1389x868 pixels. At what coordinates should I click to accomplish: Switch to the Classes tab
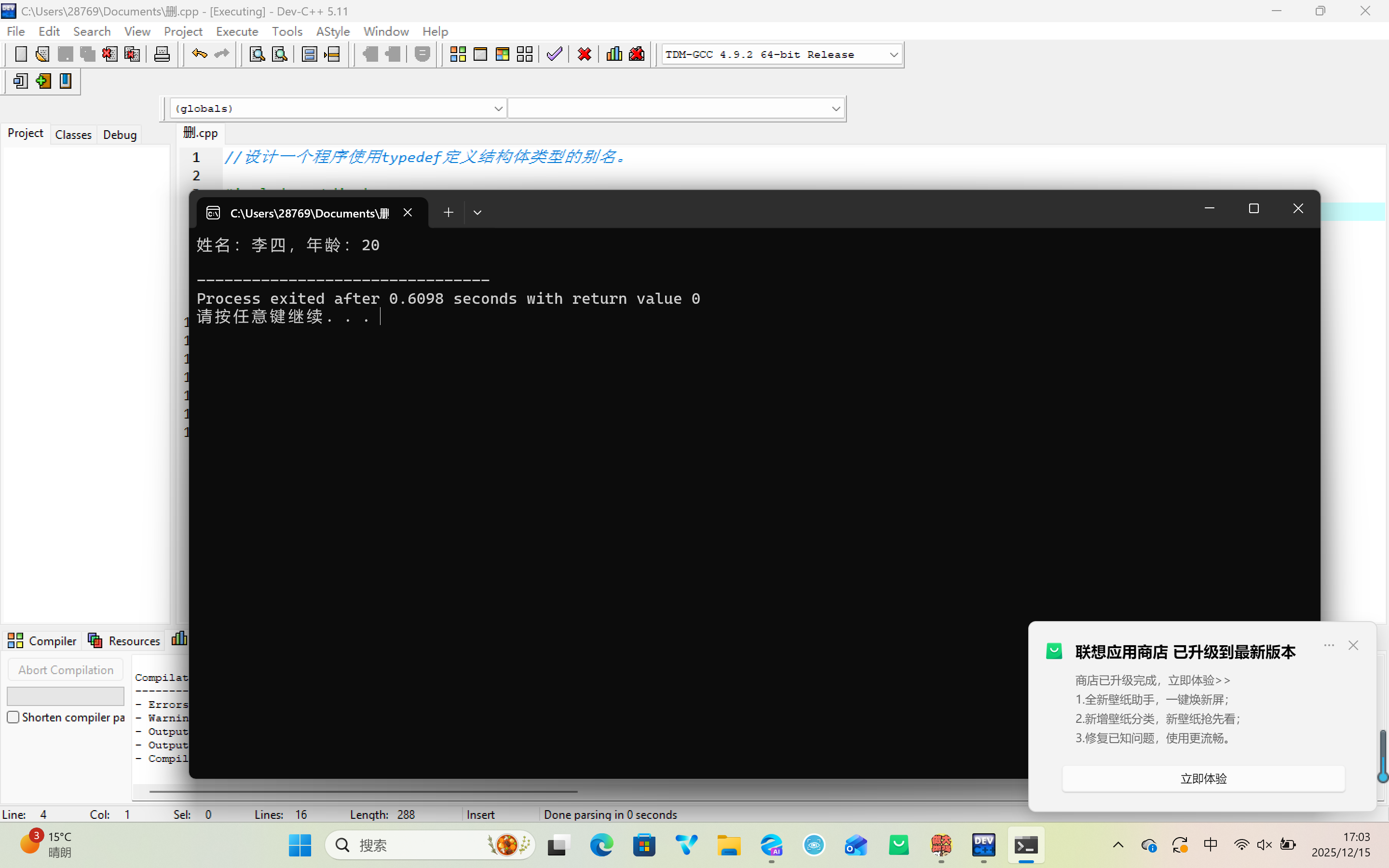coord(73,135)
